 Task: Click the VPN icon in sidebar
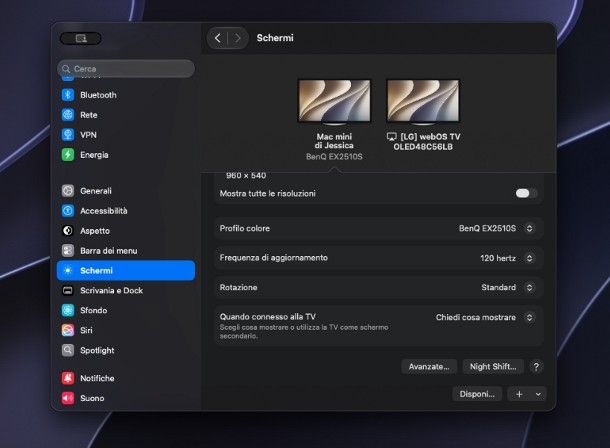[x=68, y=135]
